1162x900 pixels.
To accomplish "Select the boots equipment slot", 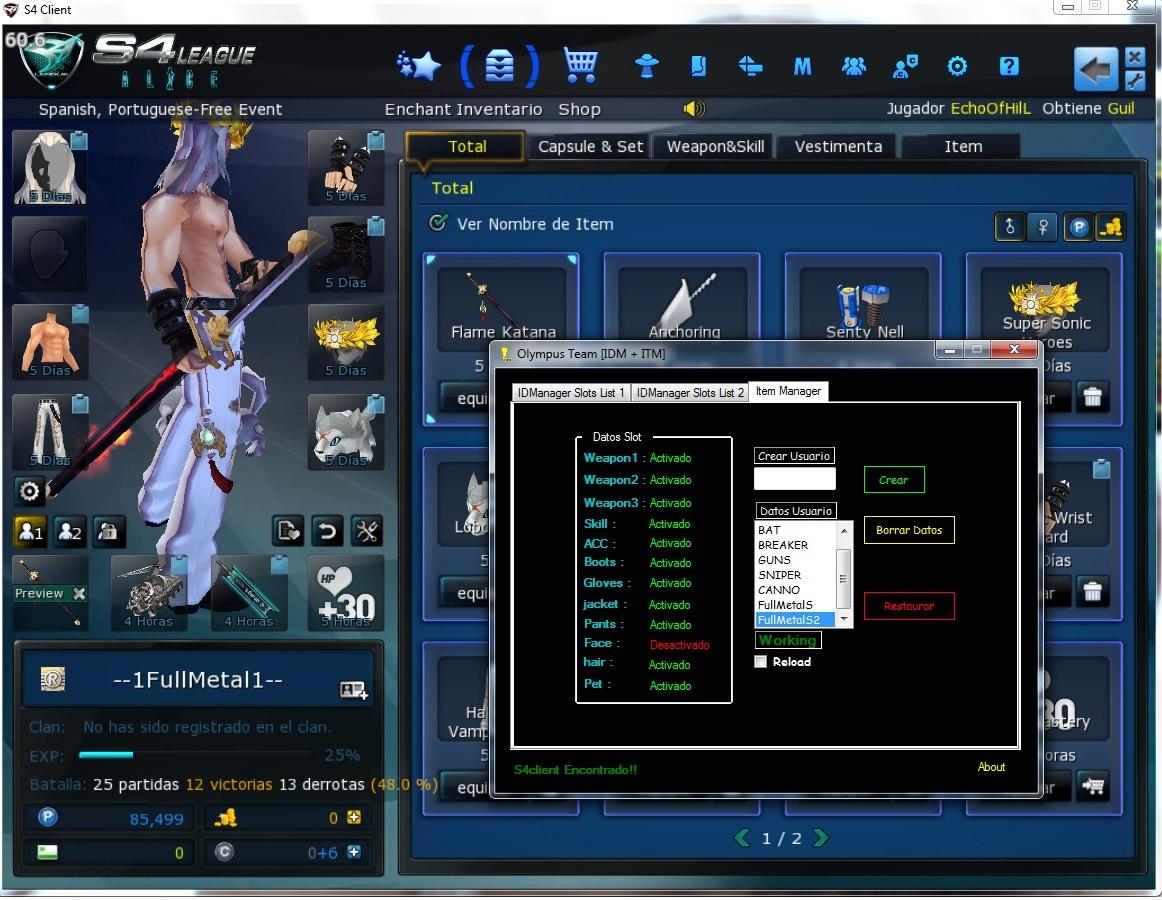I will pyautogui.click(x=346, y=254).
